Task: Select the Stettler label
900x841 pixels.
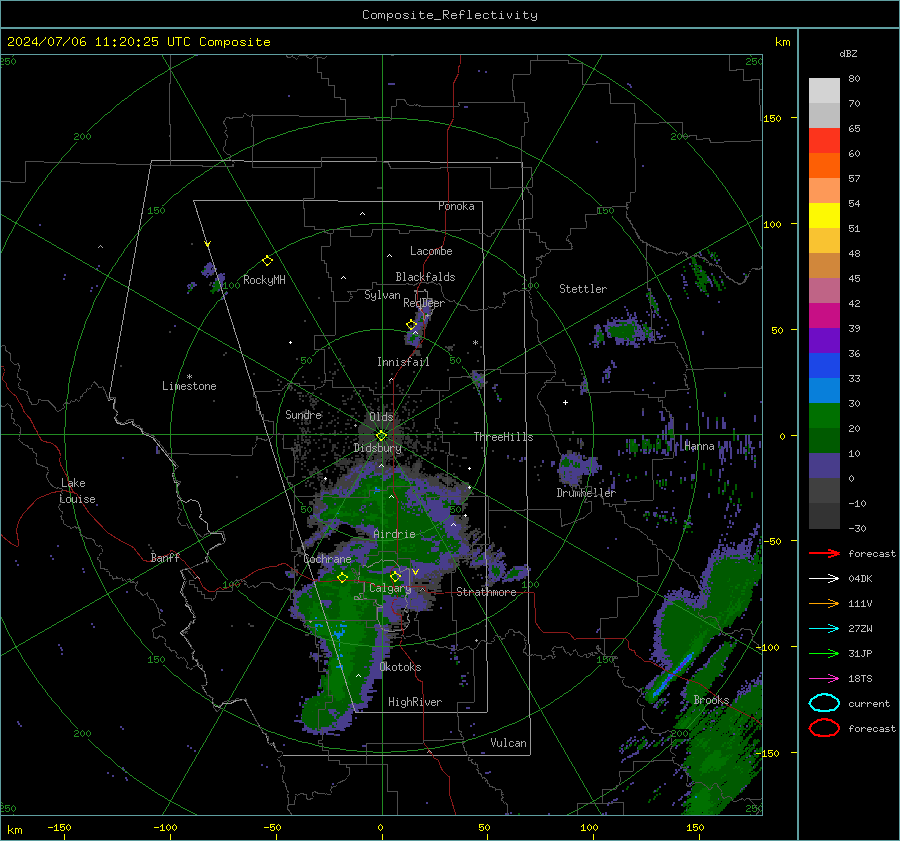Action: [x=583, y=289]
